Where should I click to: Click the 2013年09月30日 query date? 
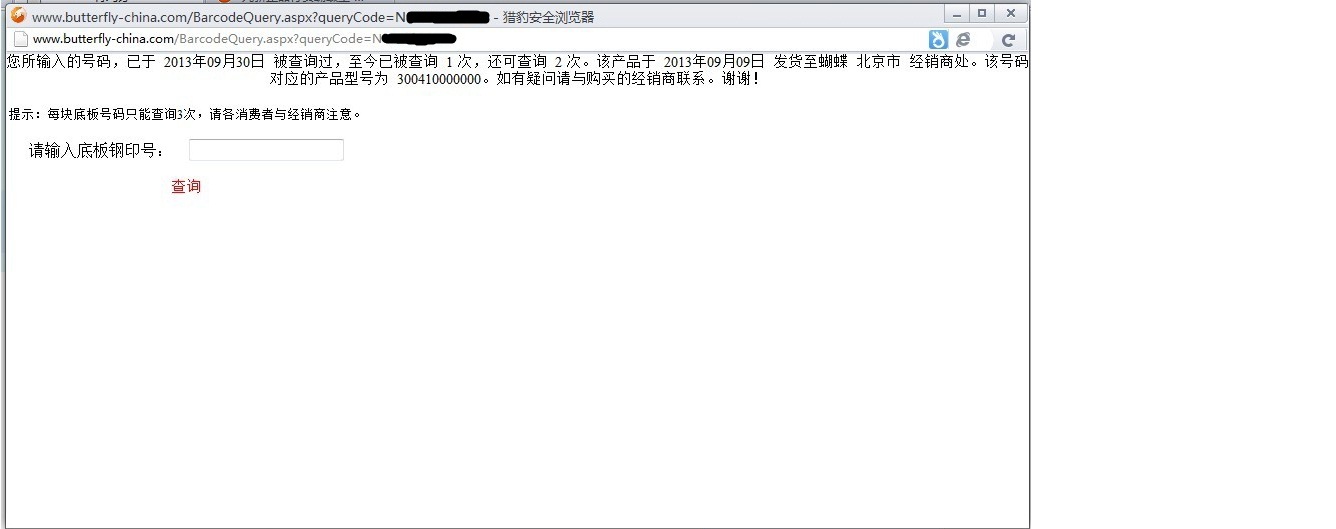[x=214, y=61]
